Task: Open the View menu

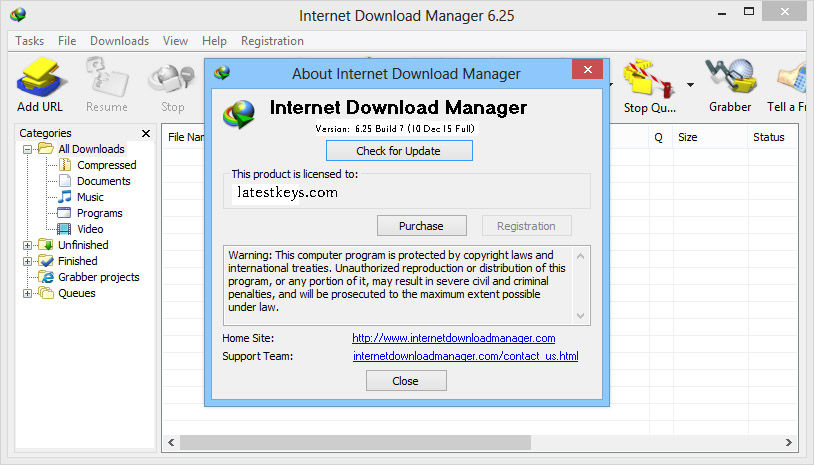Action: coord(175,40)
